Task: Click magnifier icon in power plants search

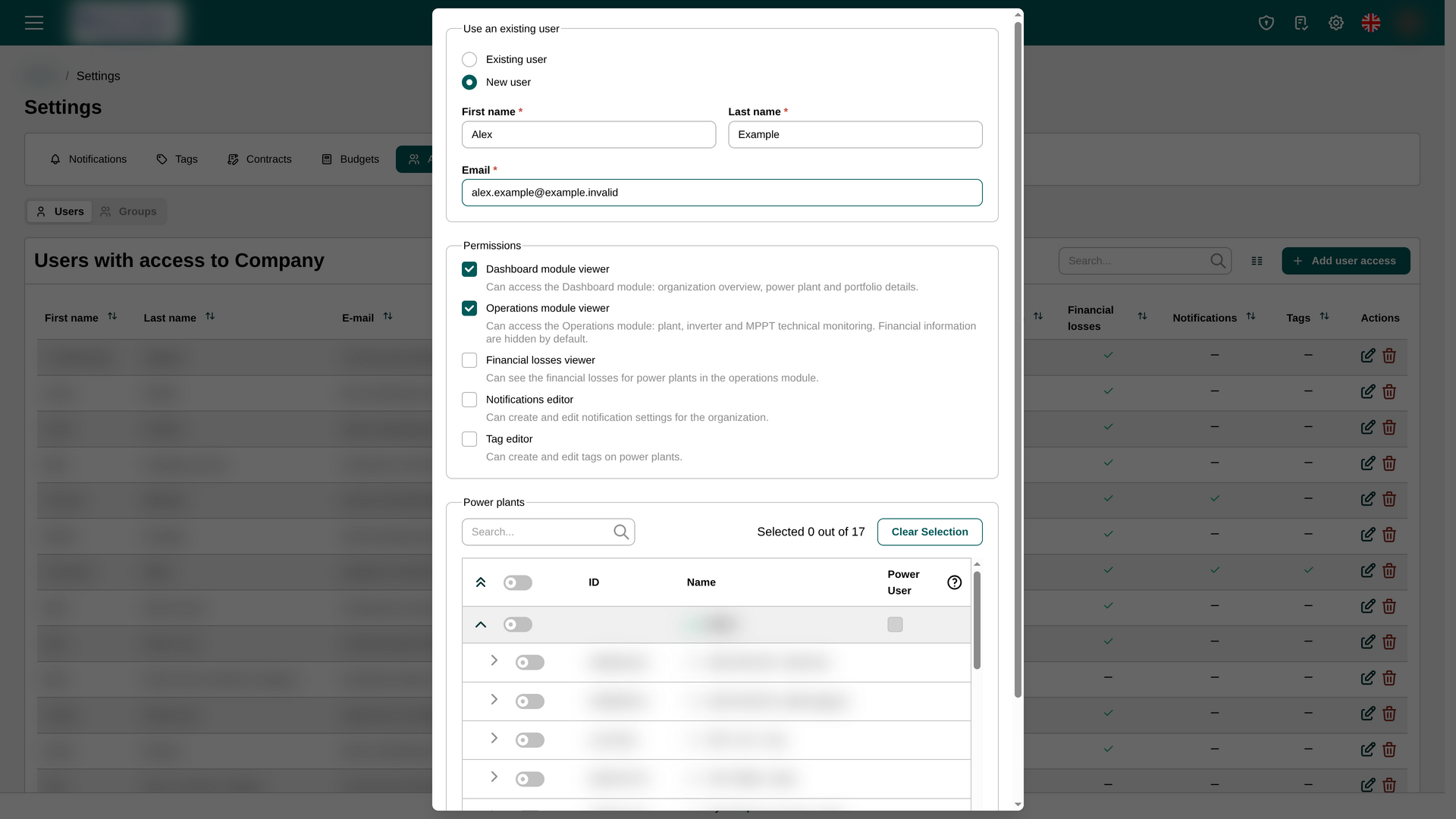Action: [621, 532]
